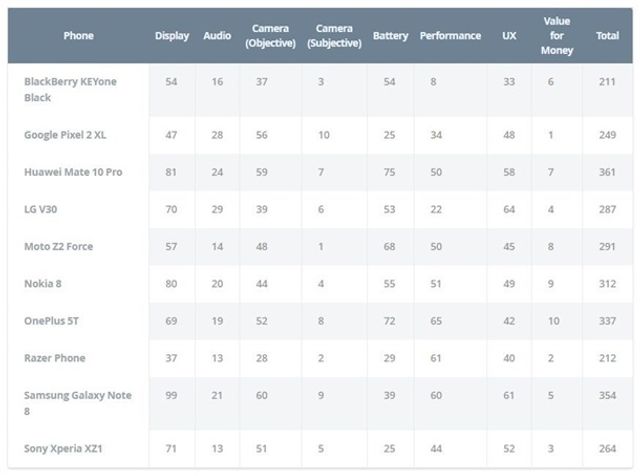Sort by the Display column header
Image resolution: width=640 pixels, height=476 pixels.
[172, 36]
